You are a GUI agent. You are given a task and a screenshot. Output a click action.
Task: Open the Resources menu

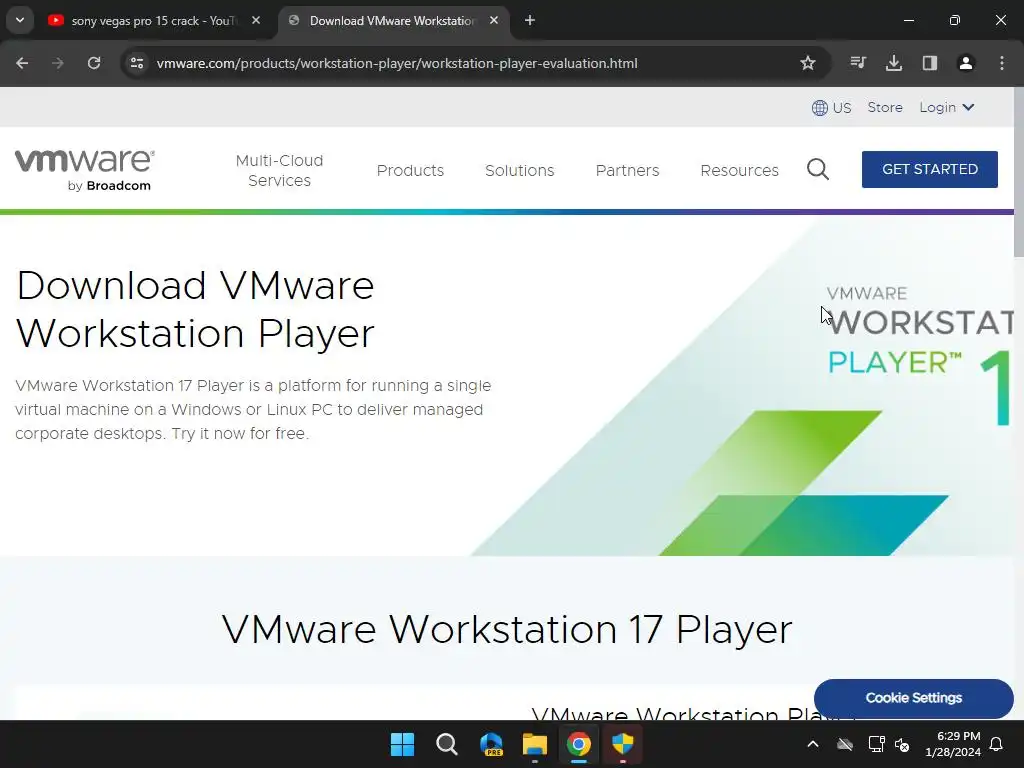pyautogui.click(x=739, y=170)
